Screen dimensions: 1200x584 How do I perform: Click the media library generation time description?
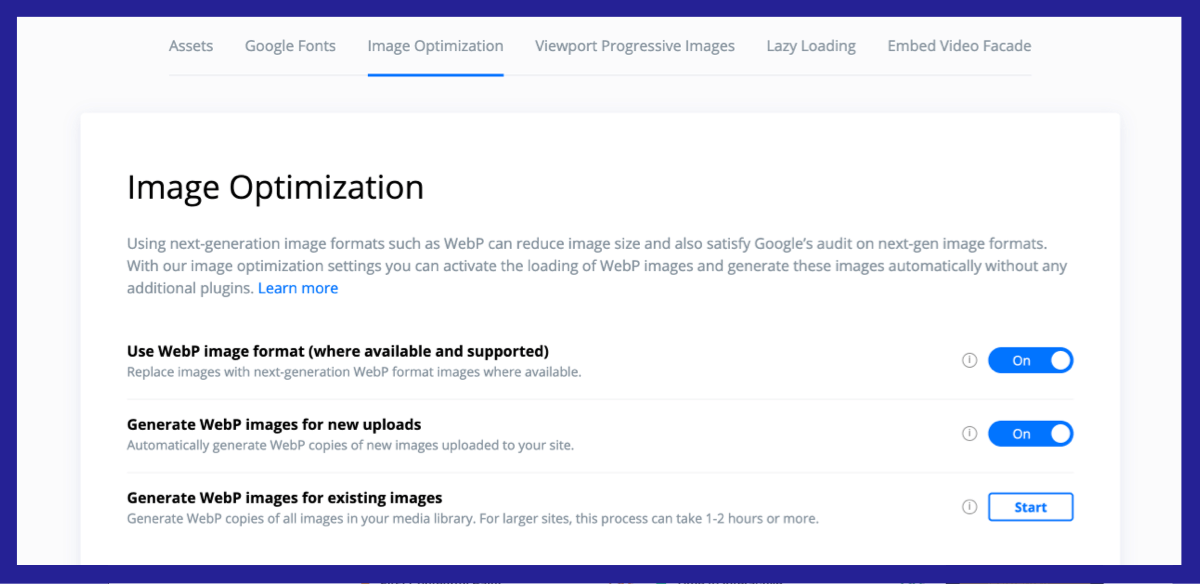click(x=473, y=519)
